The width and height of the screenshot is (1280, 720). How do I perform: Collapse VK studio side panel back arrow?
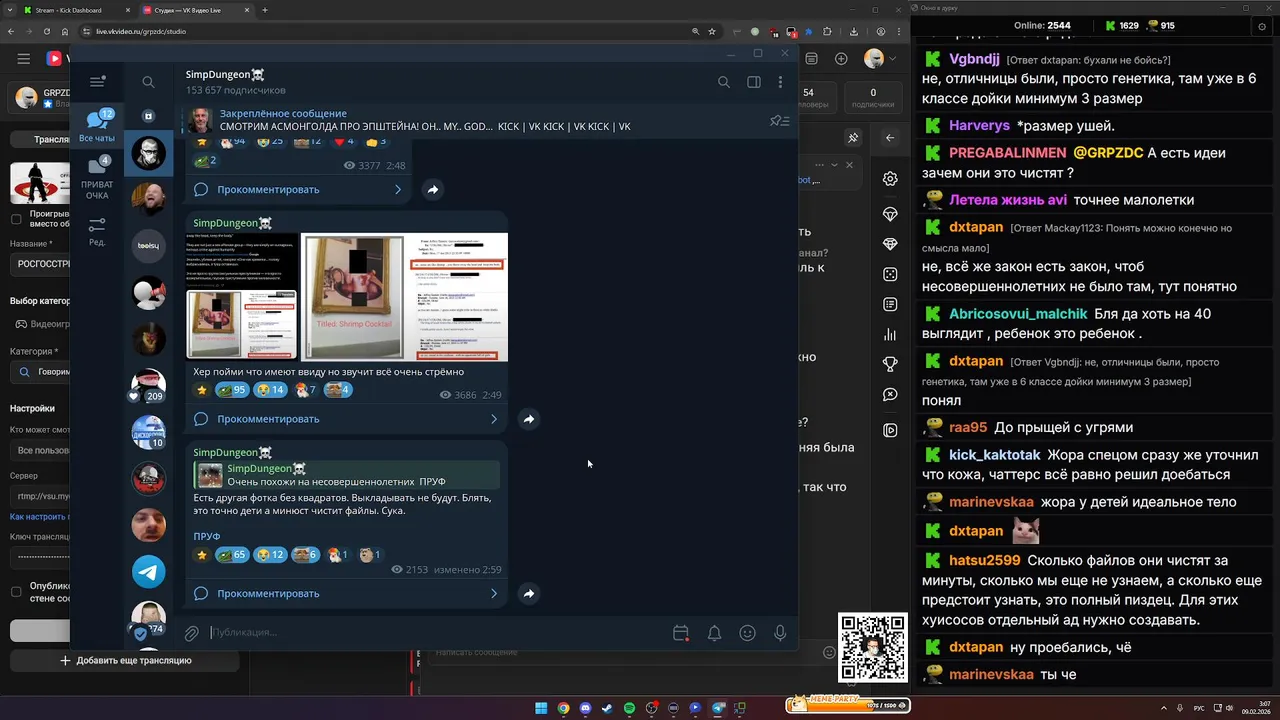coord(890,138)
